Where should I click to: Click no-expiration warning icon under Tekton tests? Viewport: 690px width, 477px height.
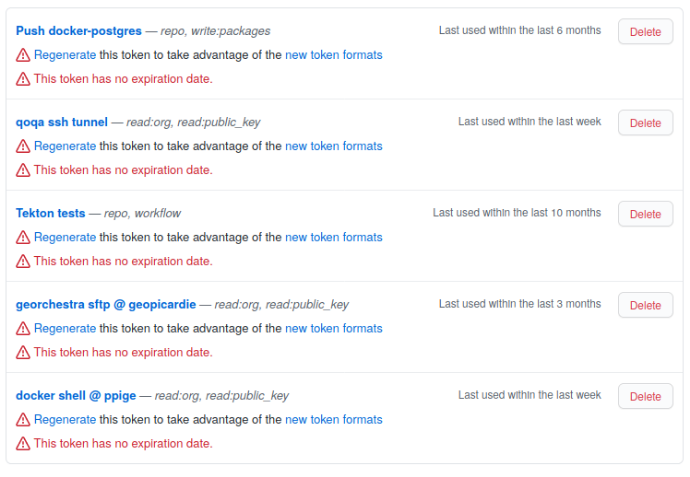pyautogui.click(x=23, y=261)
